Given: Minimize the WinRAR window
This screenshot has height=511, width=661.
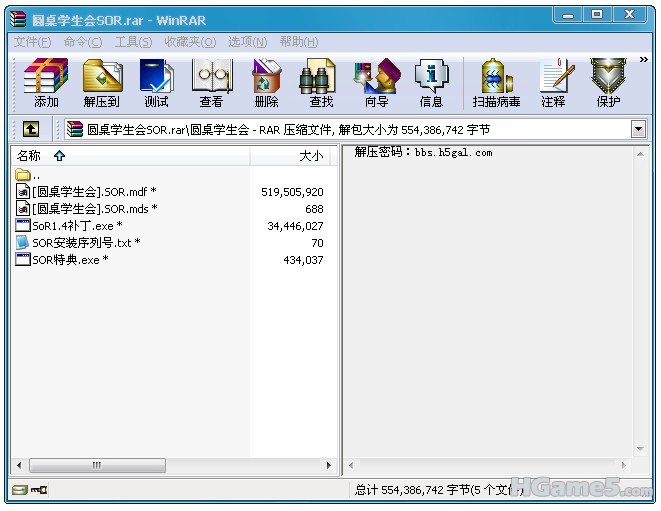Looking at the screenshot, I should pyautogui.click(x=568, y=15).
